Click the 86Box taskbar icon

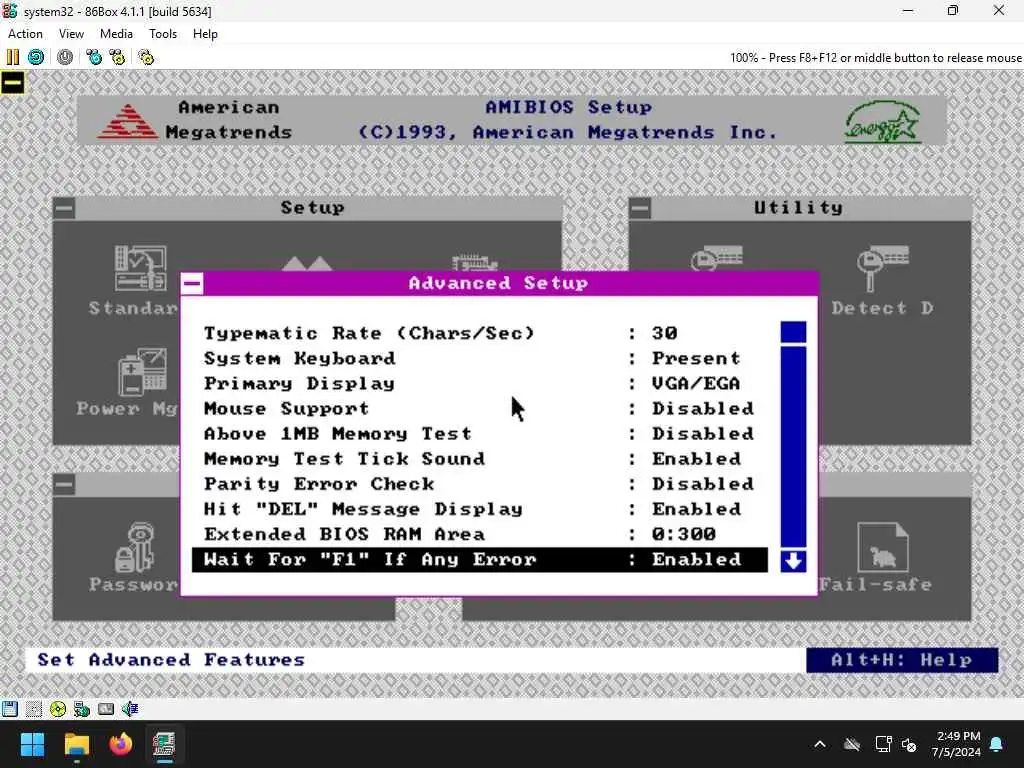click(164, 744)
